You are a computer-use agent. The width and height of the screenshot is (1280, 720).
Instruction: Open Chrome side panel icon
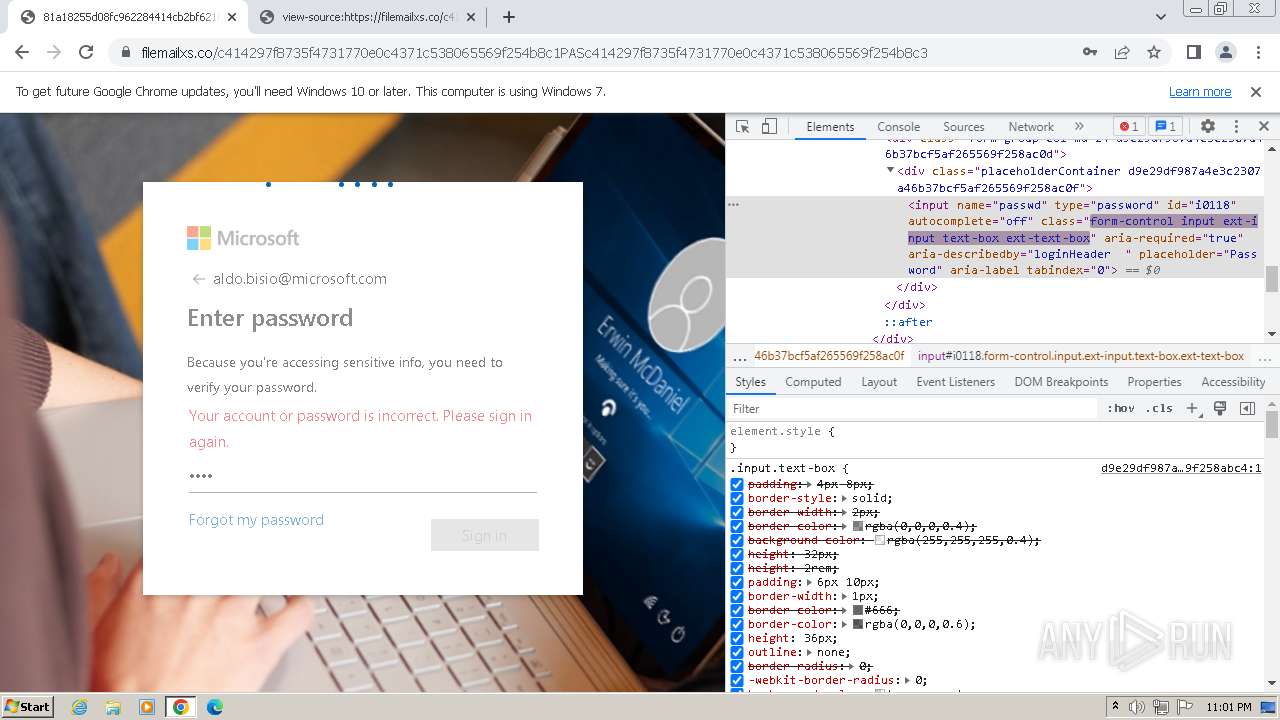(1193, 52)
